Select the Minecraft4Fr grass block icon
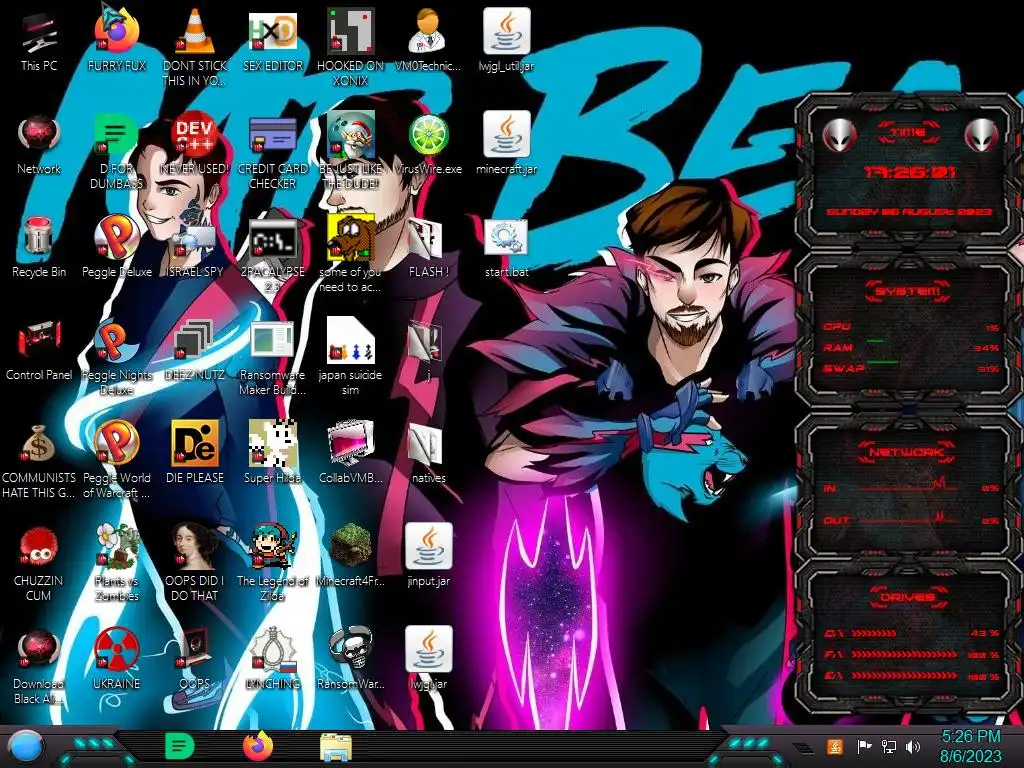Viewport: 1024px width, 768px height. tap(351, 546)
